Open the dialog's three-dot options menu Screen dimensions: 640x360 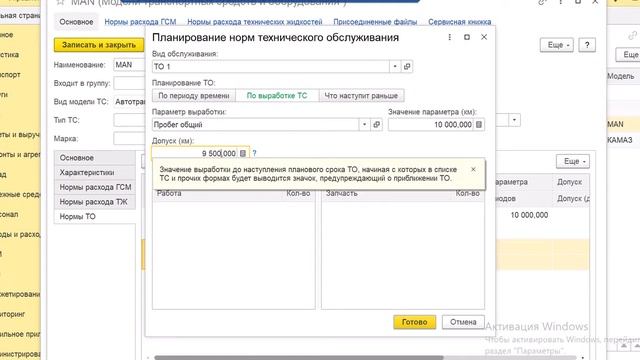449,37
